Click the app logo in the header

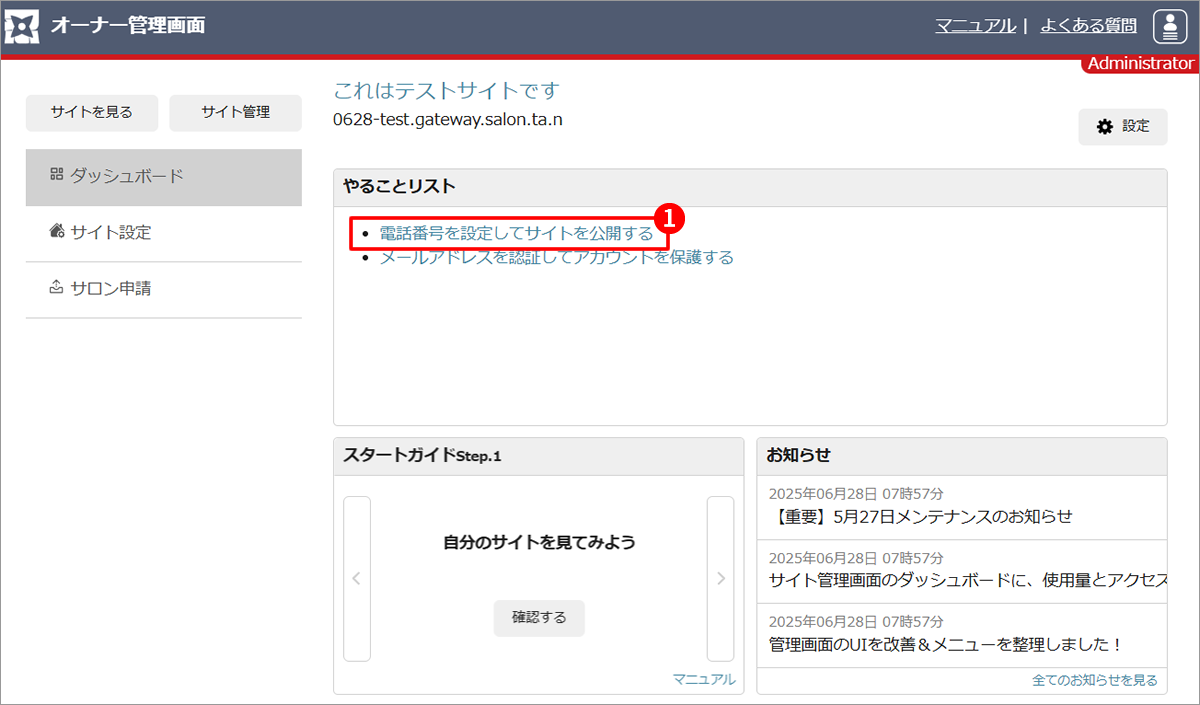point(23,26)
